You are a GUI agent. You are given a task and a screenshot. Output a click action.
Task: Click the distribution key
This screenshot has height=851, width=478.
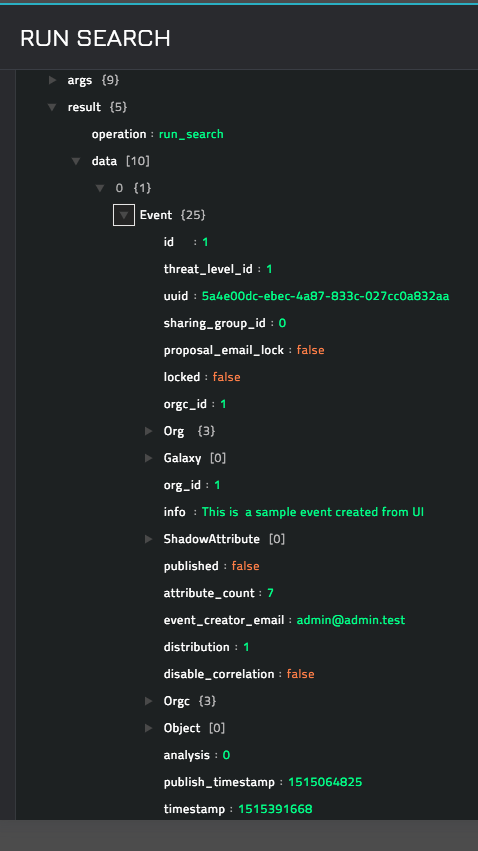click(196, 647)
